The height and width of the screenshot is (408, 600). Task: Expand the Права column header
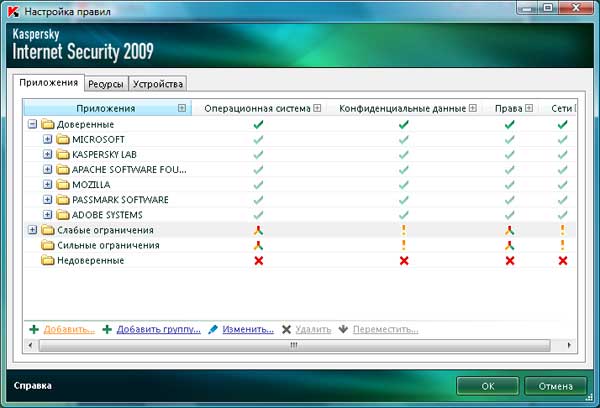click(x=529, y=108)
